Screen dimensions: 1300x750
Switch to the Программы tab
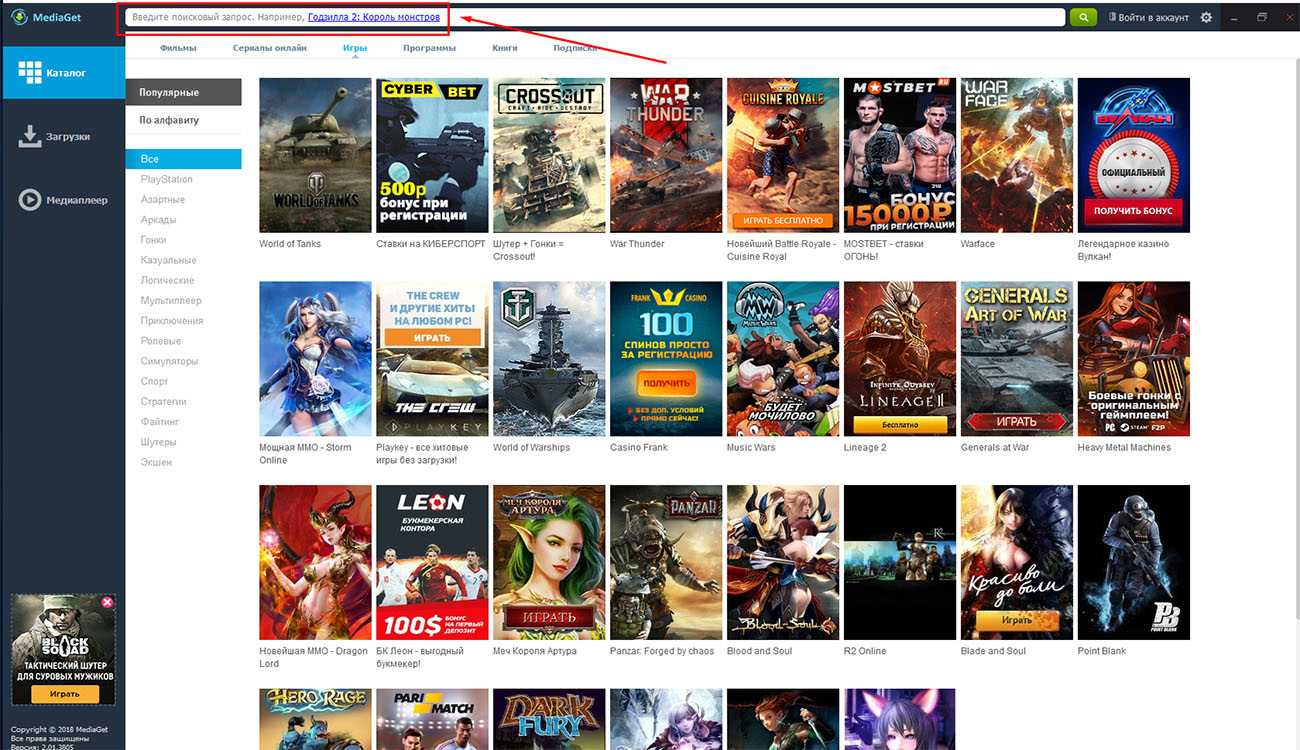point(430,48)
